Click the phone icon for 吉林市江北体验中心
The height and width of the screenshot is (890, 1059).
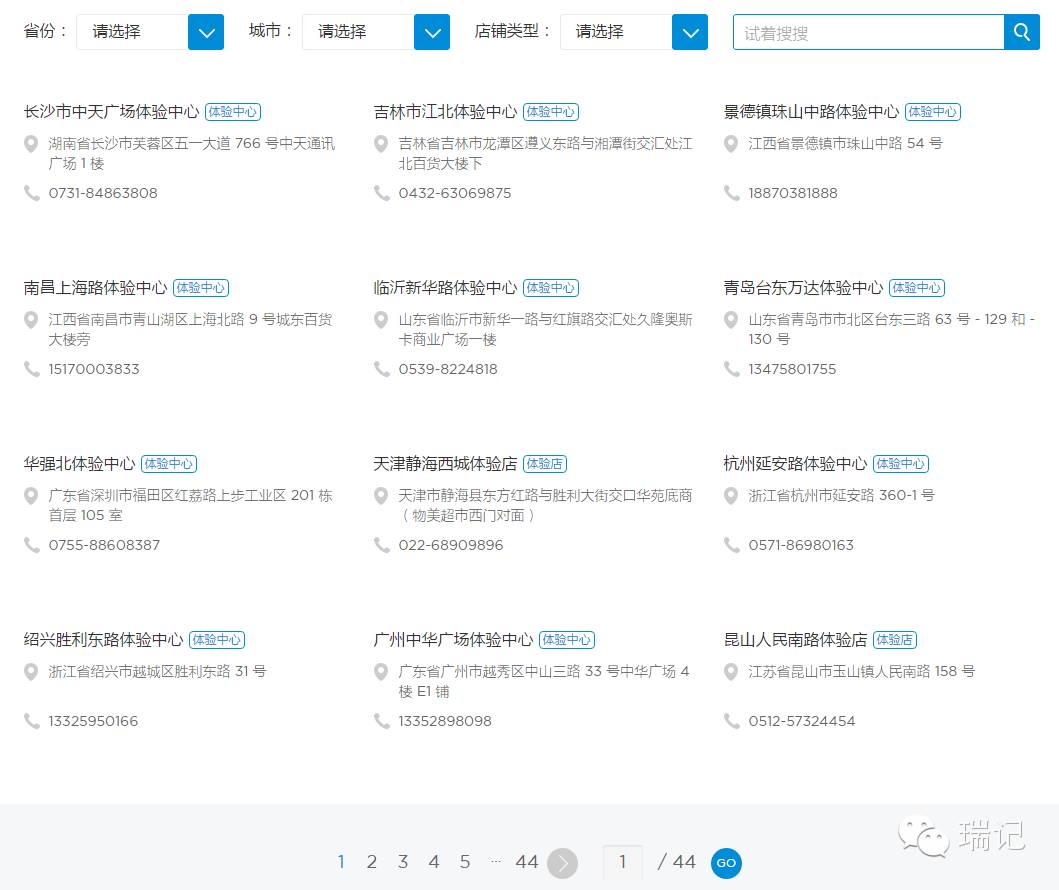coord(381,193)
